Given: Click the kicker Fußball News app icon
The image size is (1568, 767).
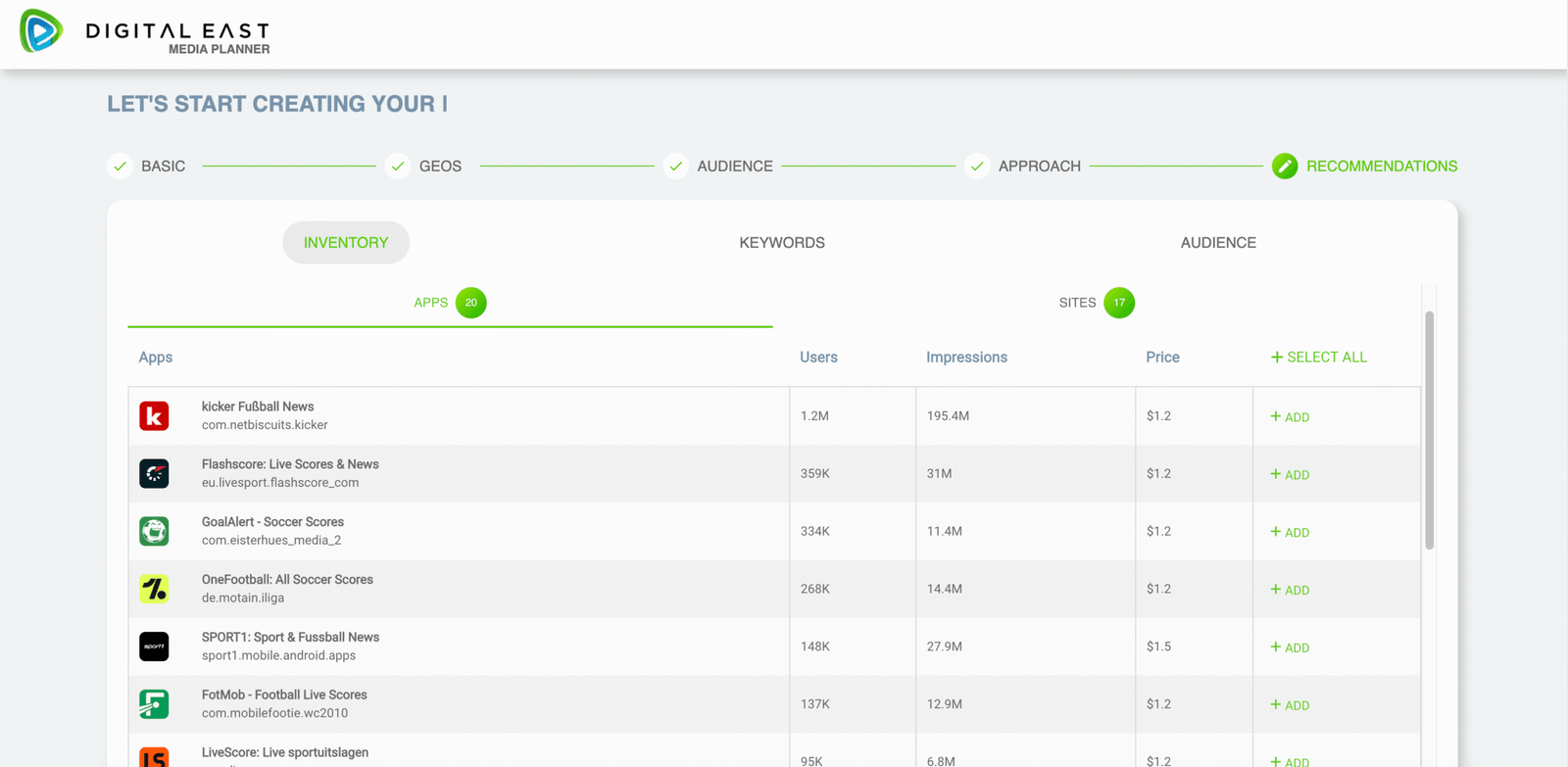Looking at the screenshot, I should click(x=154, y=416).
